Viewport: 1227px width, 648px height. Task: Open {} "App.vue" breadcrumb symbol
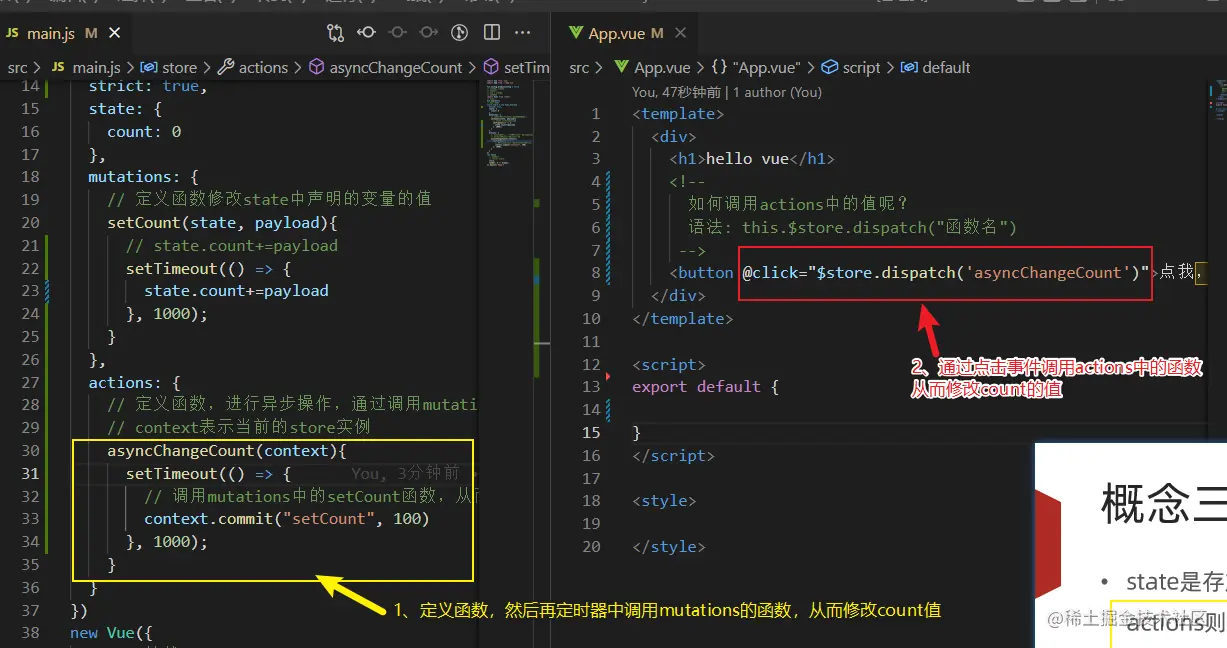(756, 68)
